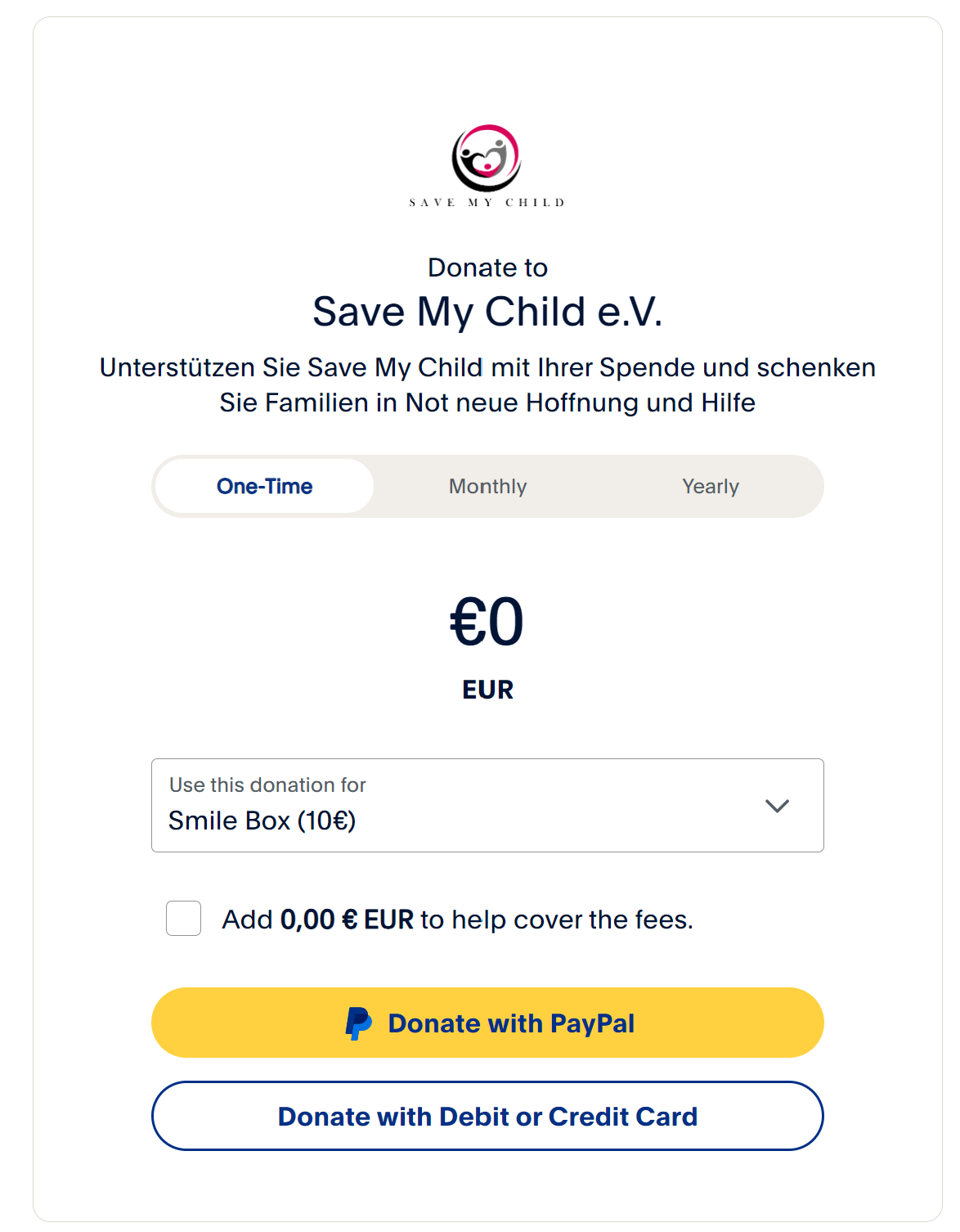The width and height of the screenshot is (960, 1232).
Task: Open the 'Use this donation for' dropdown
Action: (487, 806)
